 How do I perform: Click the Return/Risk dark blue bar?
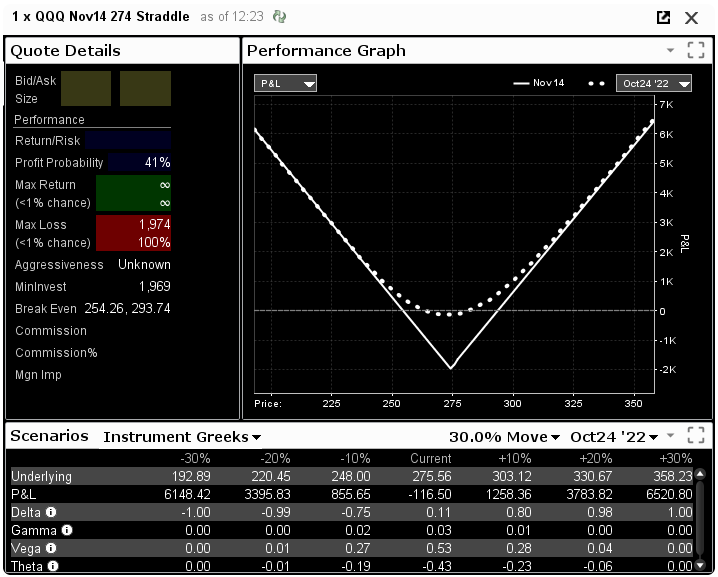(x=128, y=140)
